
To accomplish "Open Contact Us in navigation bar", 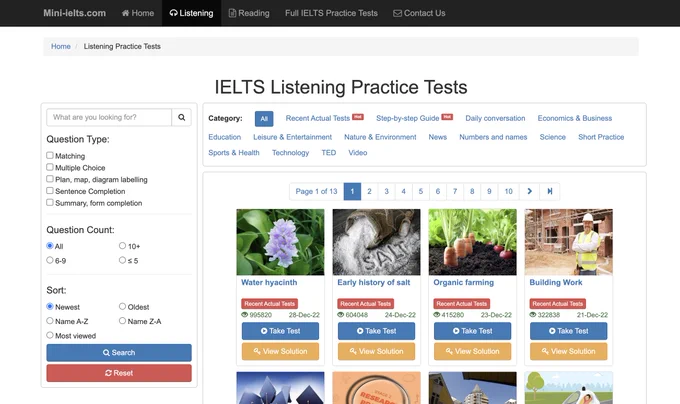I will pyautogui.click(x=419, y=13).
